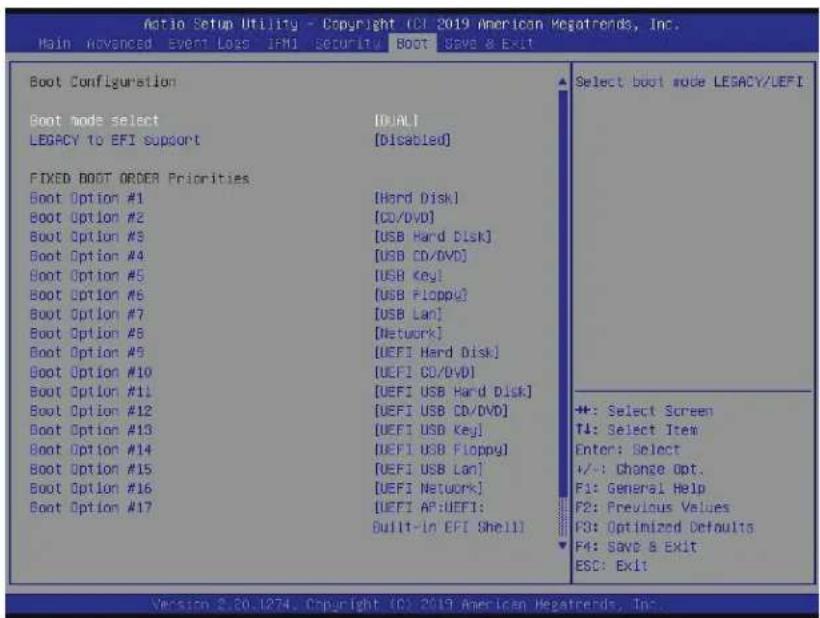
Task: Change the UEFI CD/DVD boot value
Action: pos(424,372)
